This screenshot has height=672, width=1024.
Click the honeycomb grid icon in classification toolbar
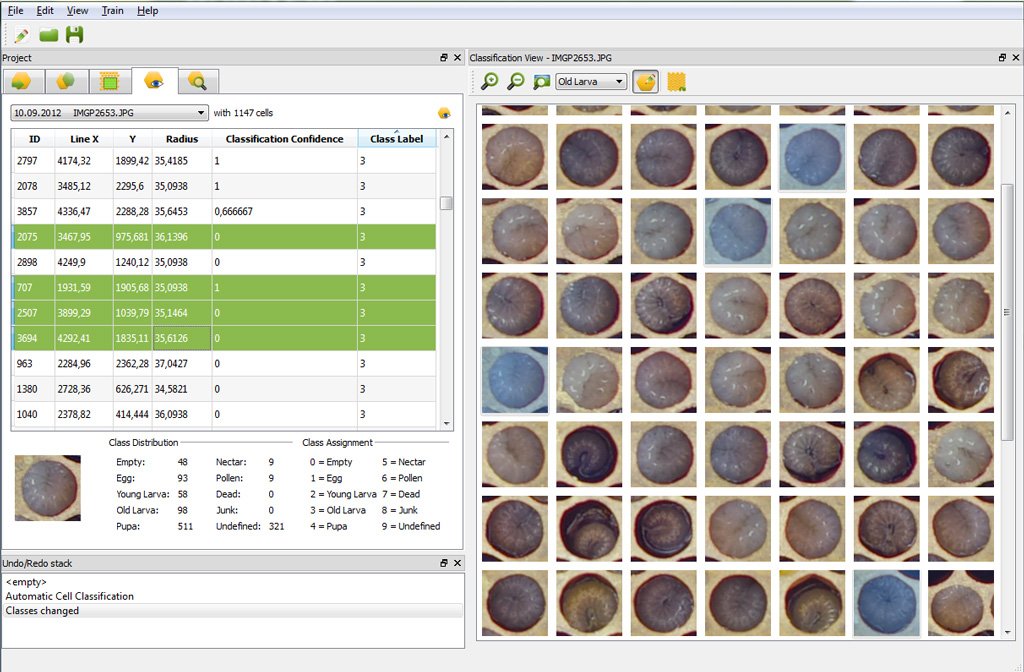click(x=677, y=82)
